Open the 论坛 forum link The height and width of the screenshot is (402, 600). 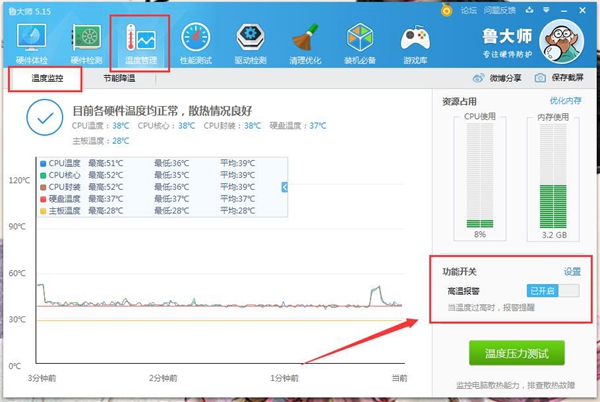pos(468,10)
